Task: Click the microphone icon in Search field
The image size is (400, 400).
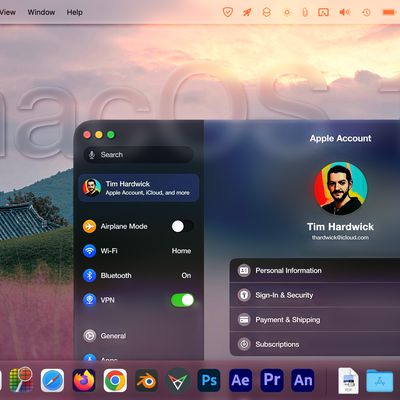Action: click(92, 155)
